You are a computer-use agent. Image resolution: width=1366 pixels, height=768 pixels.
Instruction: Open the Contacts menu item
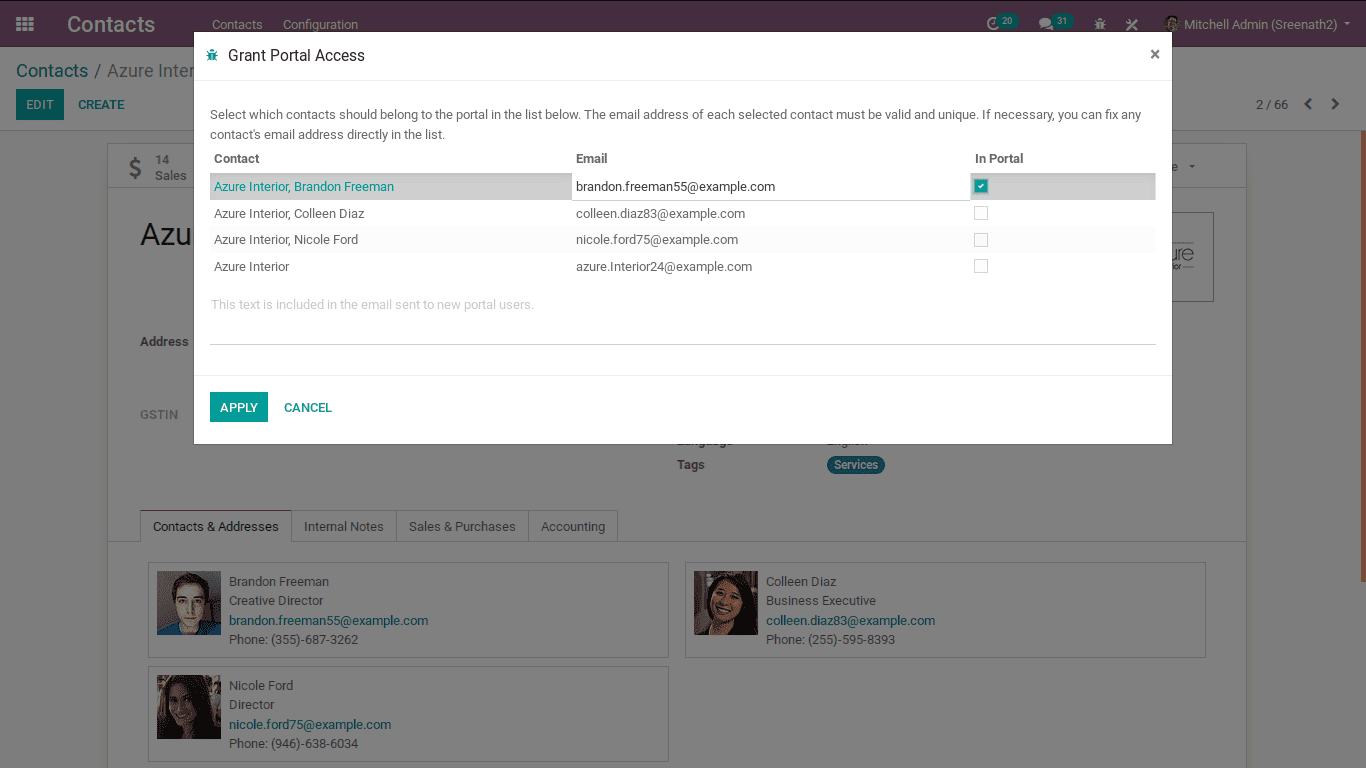pos(237,24)
